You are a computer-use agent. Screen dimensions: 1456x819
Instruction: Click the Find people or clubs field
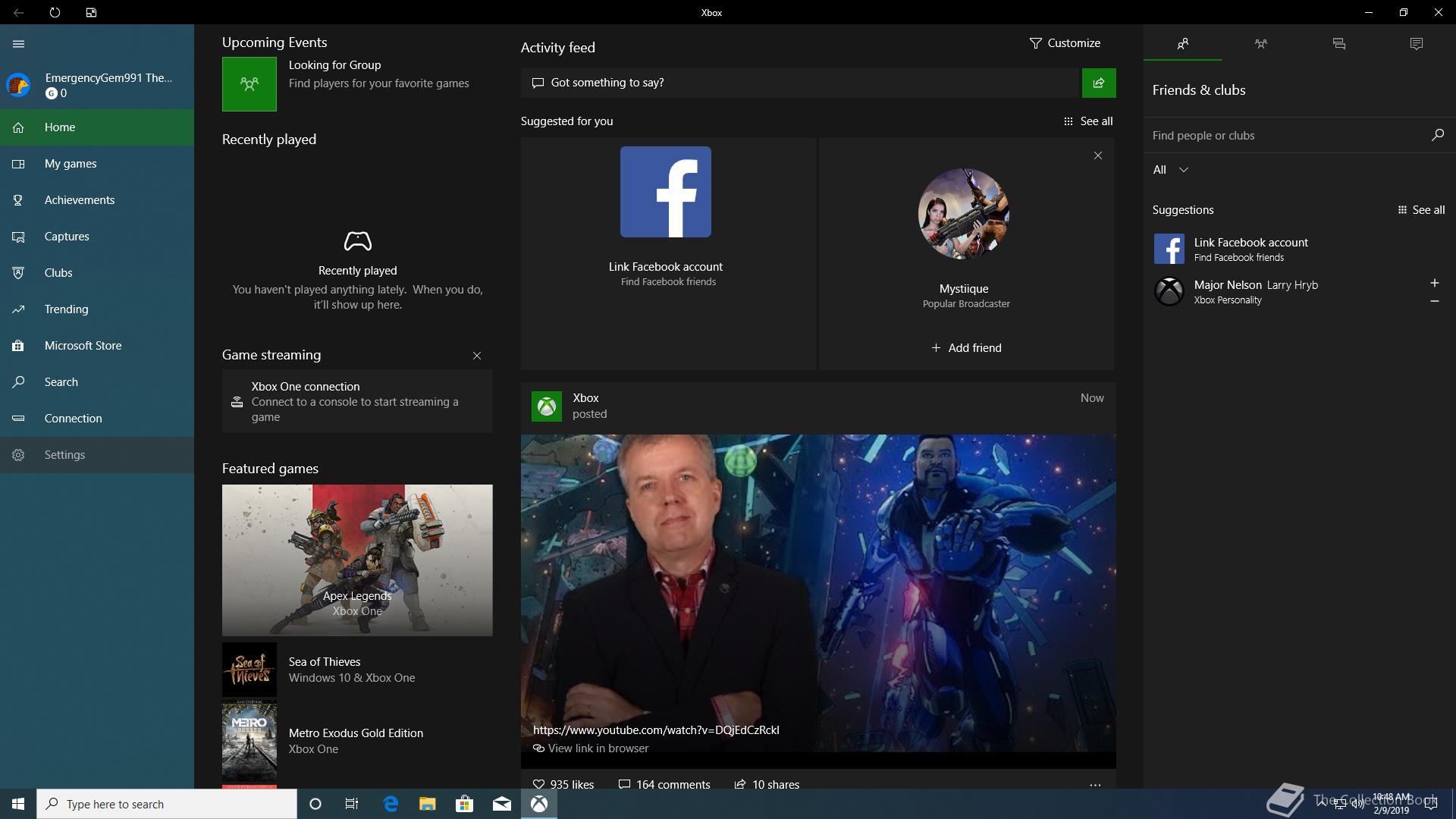1286,135
